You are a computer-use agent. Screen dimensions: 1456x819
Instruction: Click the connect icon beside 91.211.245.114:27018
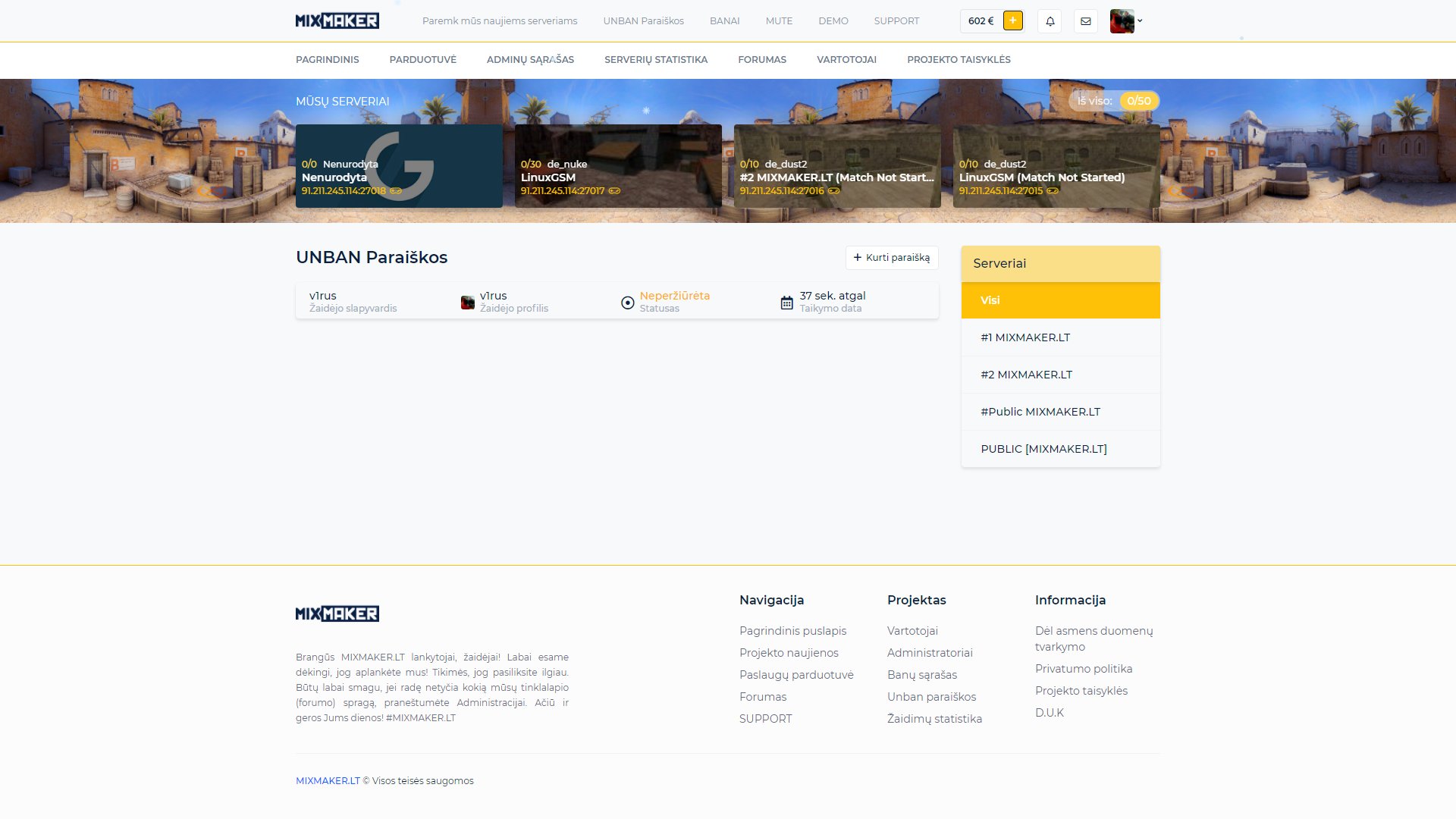[x=396, y=191]
